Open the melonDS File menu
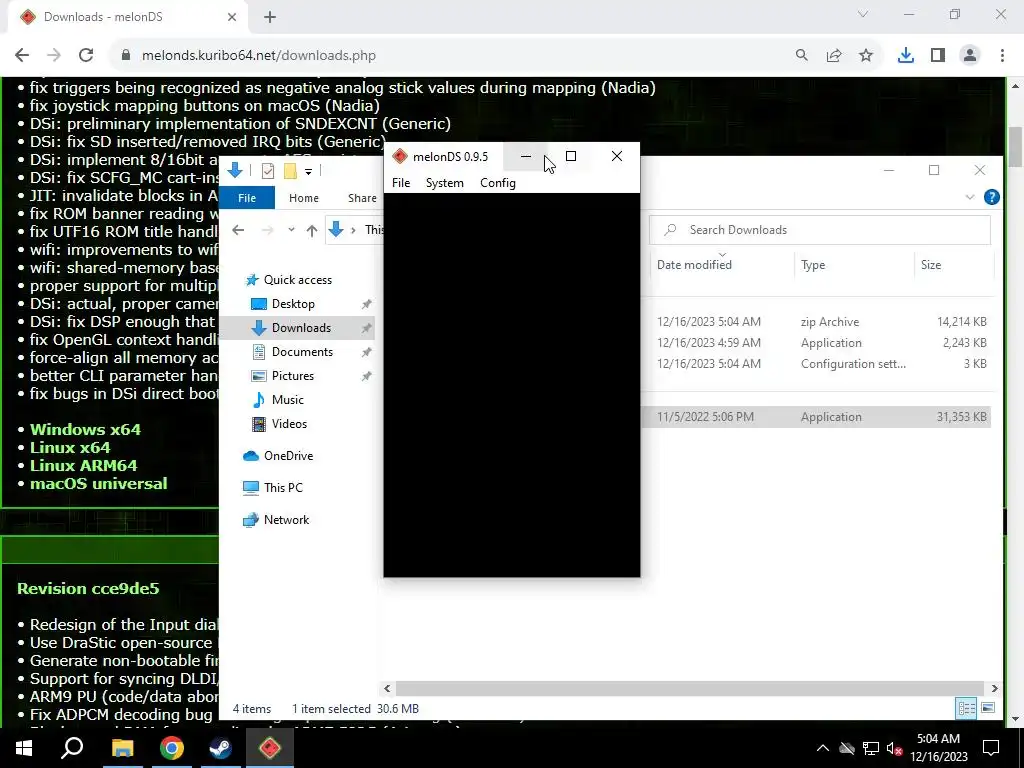1024x768 pixels. coord(401,183)
